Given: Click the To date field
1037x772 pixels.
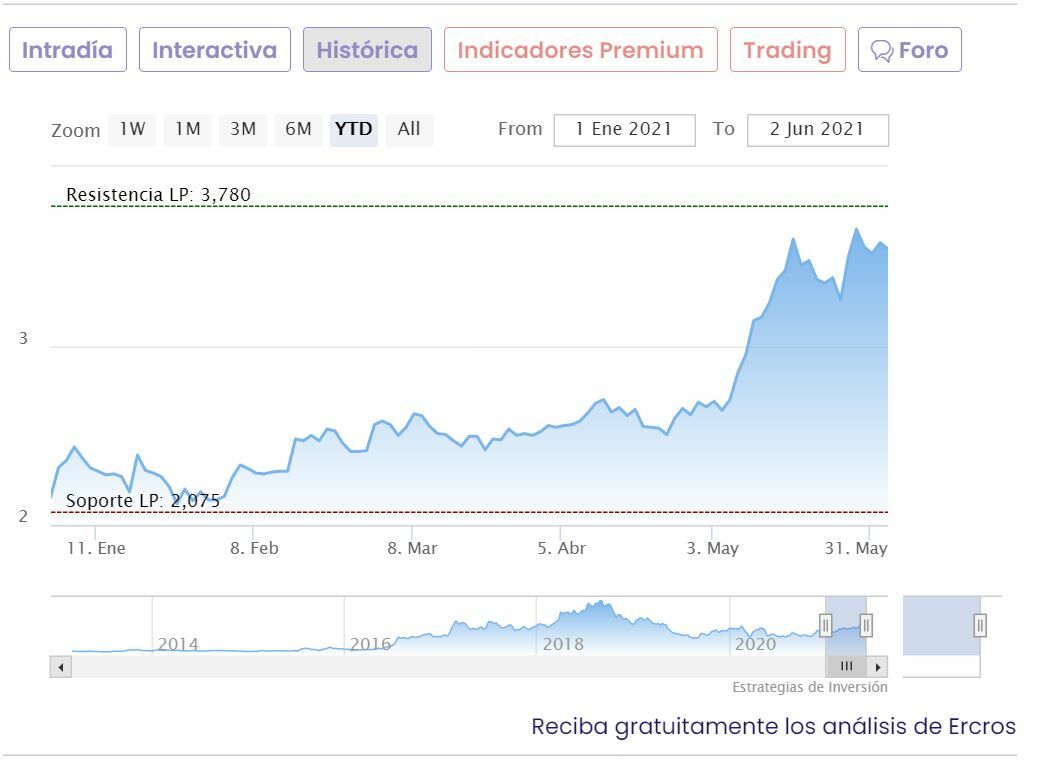Looking at the screenshot, I should [817, 130].
